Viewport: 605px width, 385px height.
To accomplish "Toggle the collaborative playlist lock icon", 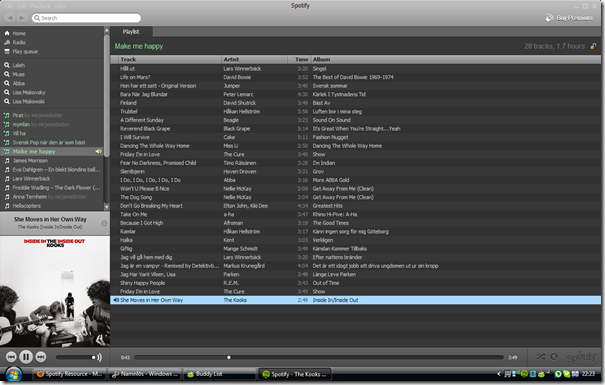I will [593, 46].
